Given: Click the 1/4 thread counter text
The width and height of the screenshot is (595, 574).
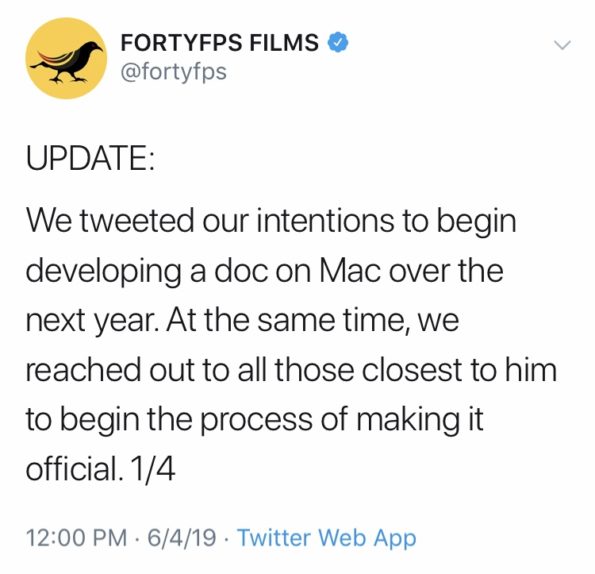Looking at the screenshot, I should 153,469.
